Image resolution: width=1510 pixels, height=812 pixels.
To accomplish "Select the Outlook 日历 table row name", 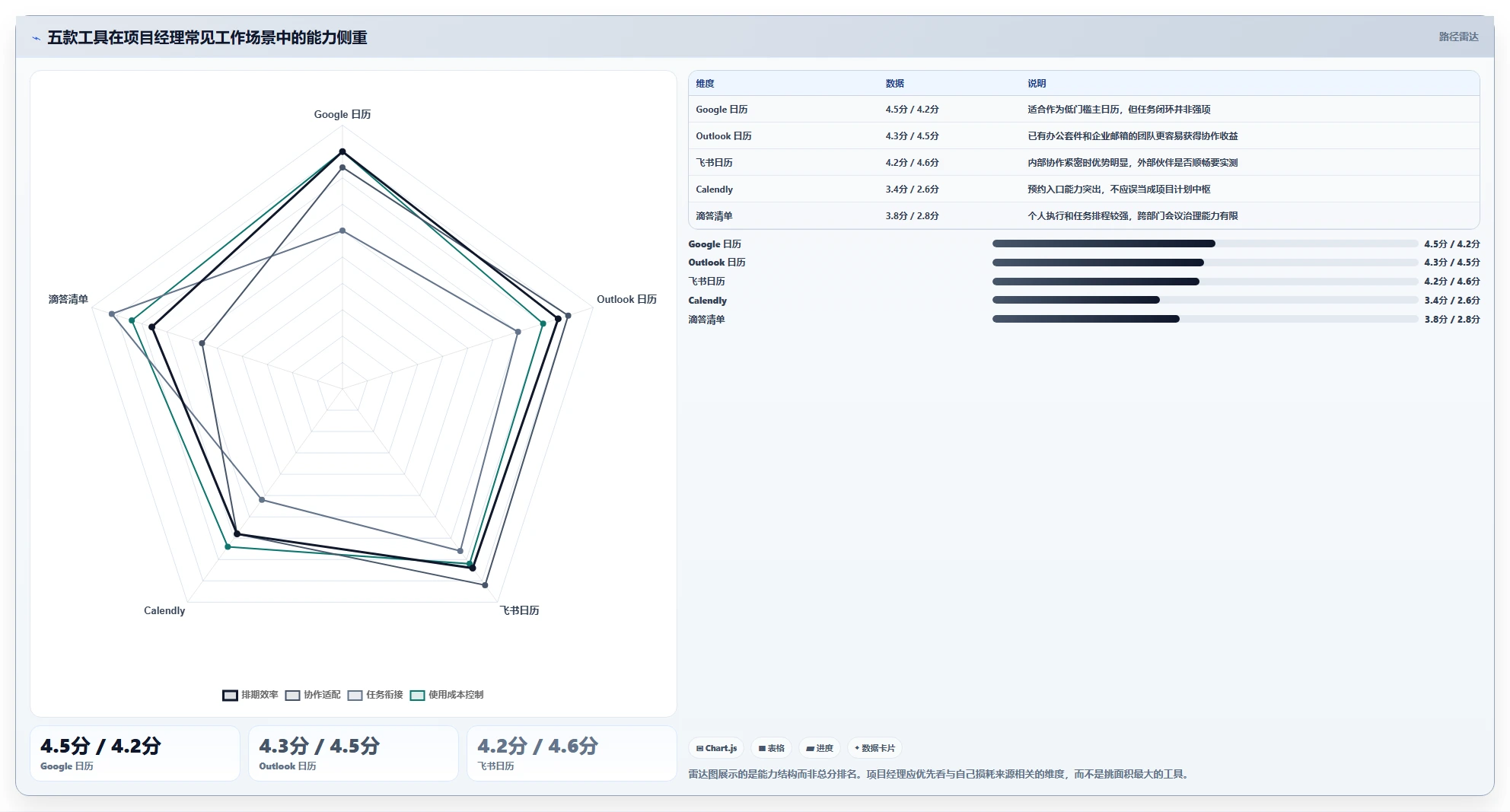I will click(723, 136).
